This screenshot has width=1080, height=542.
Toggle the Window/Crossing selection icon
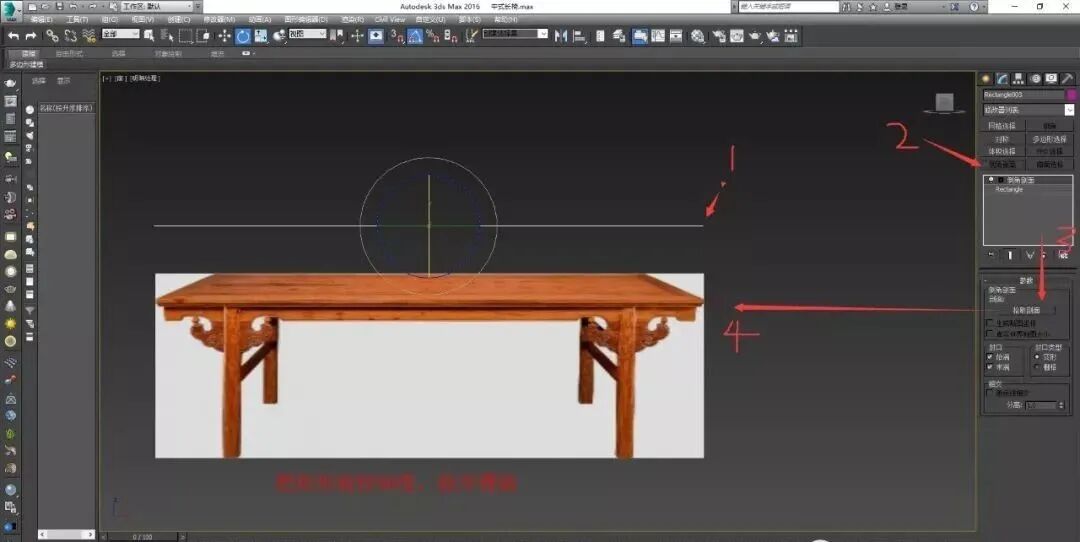click(204, 36)
